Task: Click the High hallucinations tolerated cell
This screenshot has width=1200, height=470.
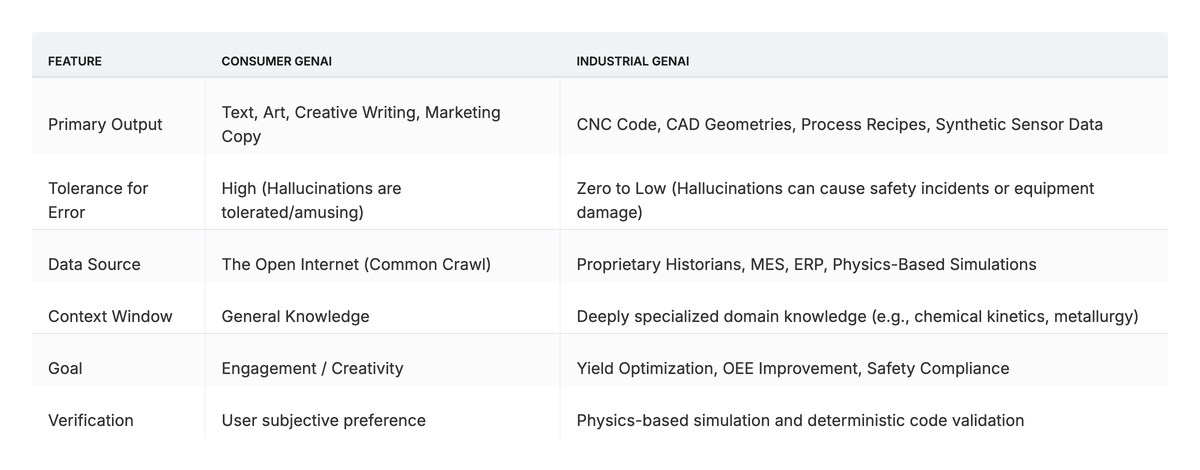Action: (x=311, y=200)
